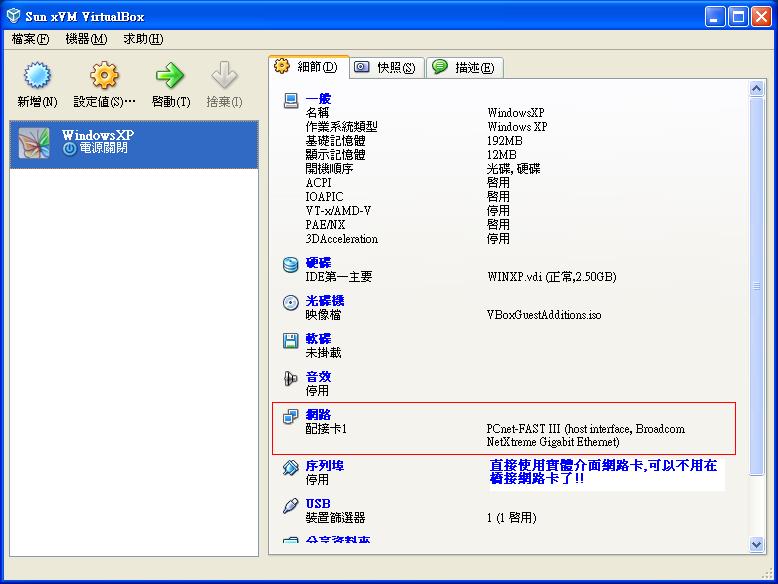
Task: Open the General (一般) section link
Action: [x=319, y=98]
